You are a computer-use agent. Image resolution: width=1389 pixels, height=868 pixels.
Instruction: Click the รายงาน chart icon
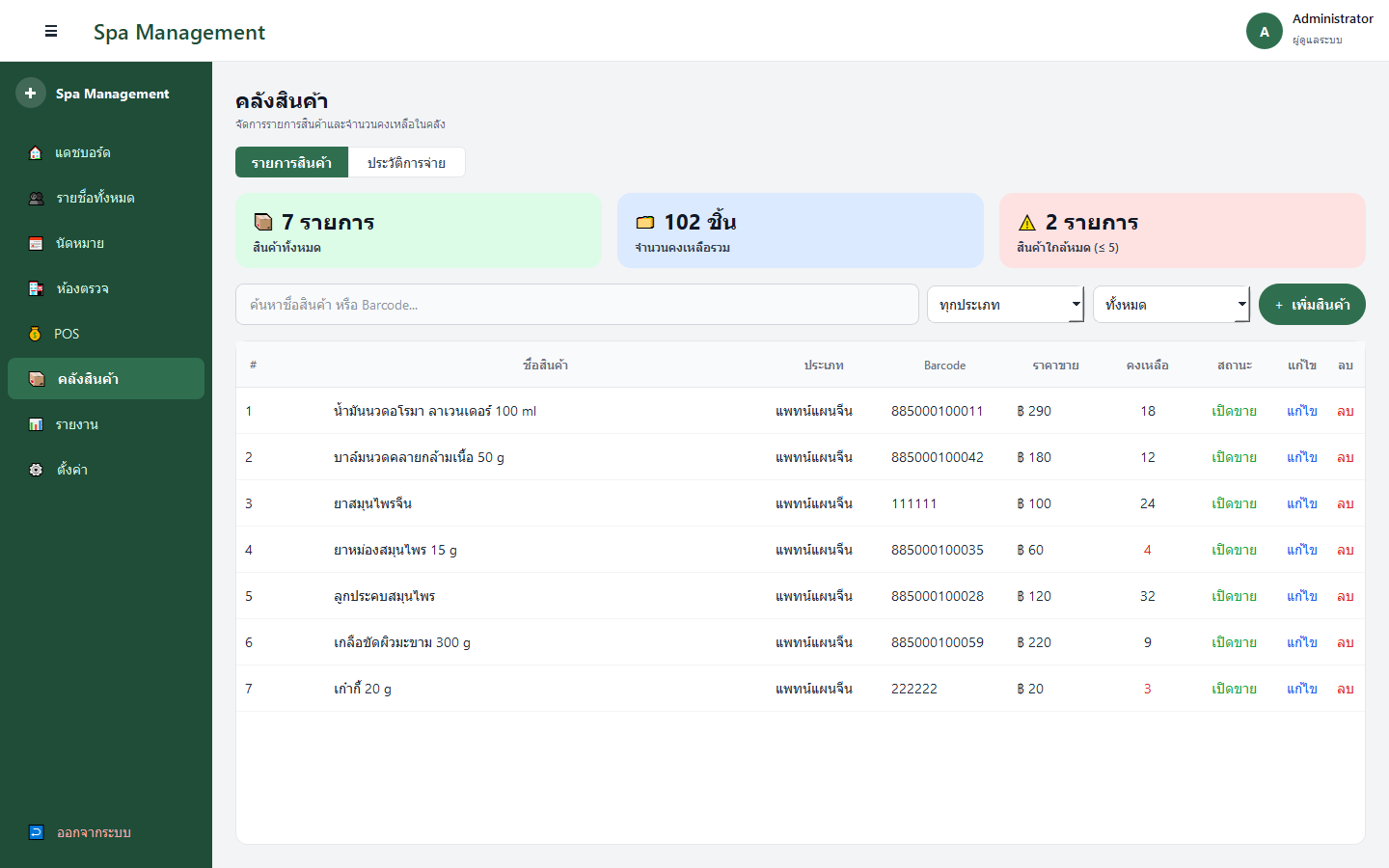pos(36,424)
